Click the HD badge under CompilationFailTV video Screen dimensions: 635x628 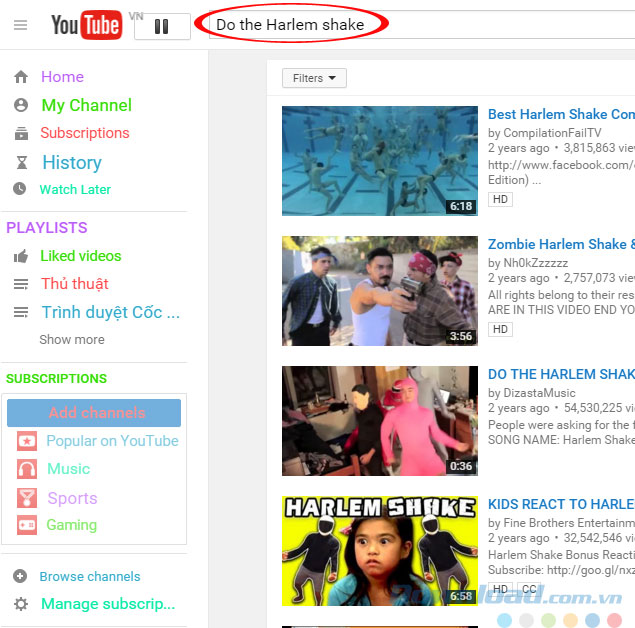tap(500, 199)
